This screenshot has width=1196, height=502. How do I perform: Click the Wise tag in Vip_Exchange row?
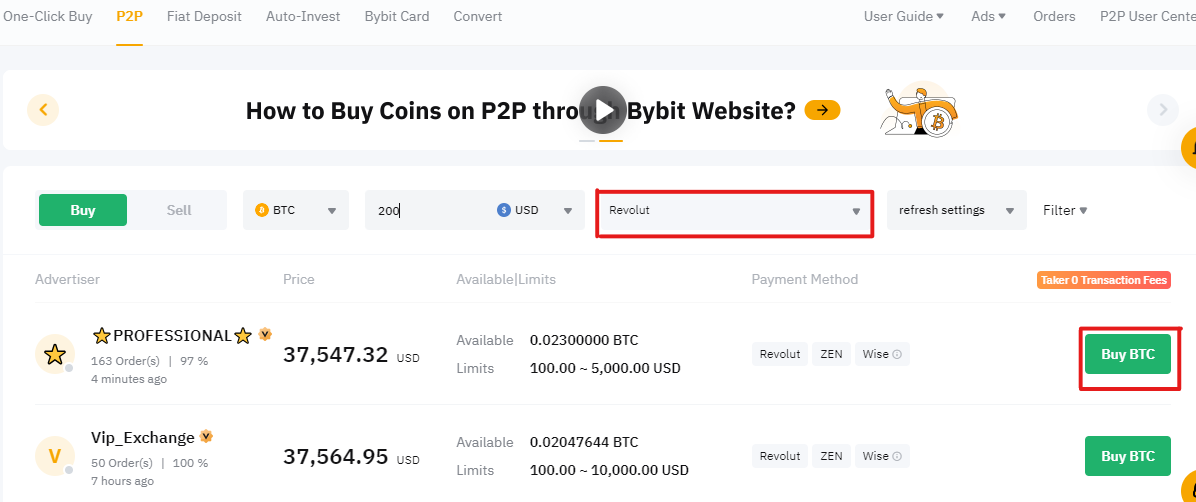[x=883, y=456]
